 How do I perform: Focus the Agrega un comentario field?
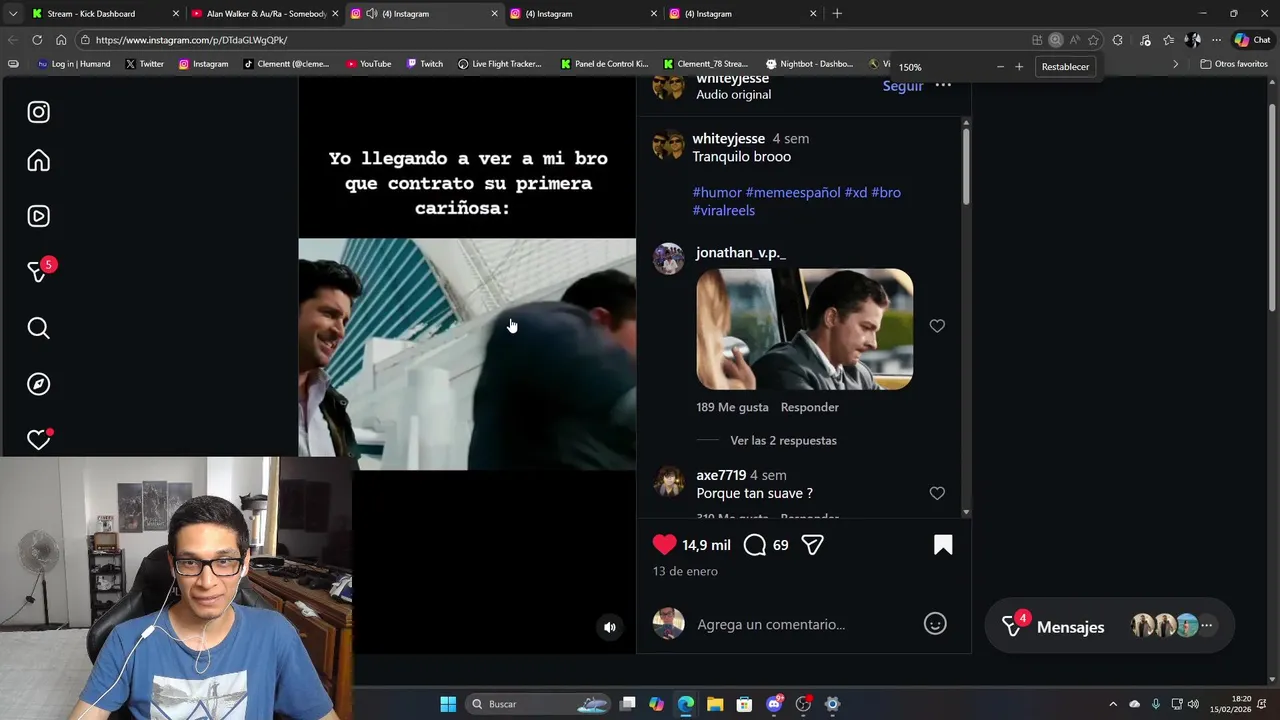click(x=771, y=624)
